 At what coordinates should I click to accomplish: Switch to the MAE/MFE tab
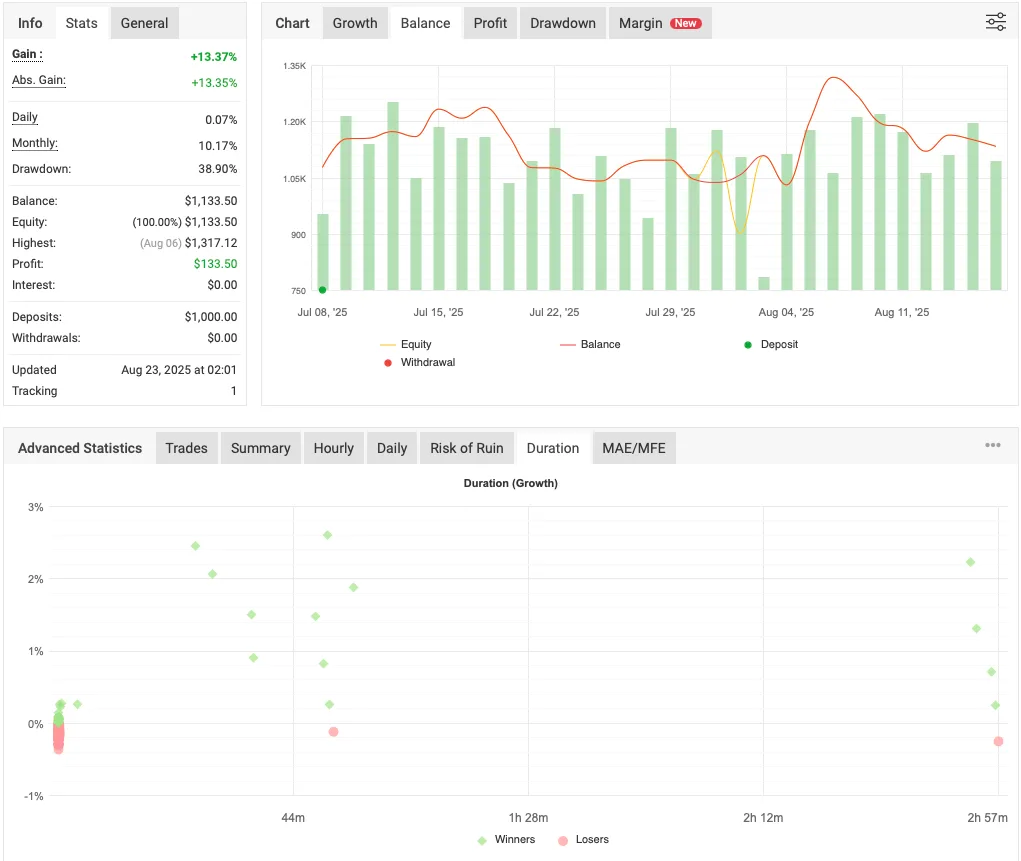633,448
